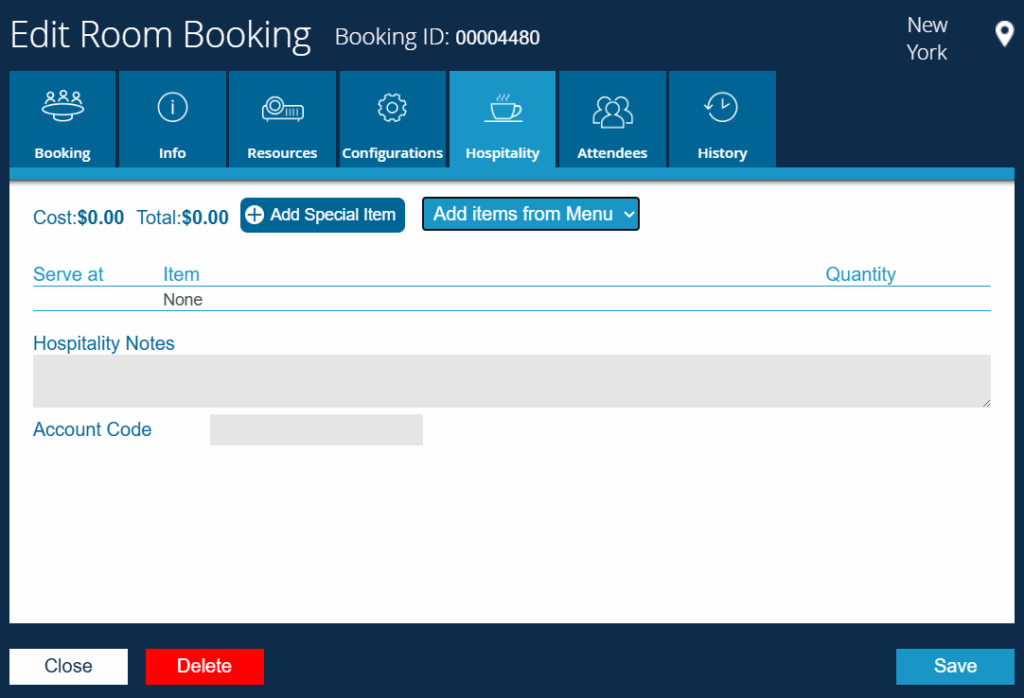This screenshot has height=698, width=1024.
Task: Focus the Account Code input field
Action: (x=316, y=430)
